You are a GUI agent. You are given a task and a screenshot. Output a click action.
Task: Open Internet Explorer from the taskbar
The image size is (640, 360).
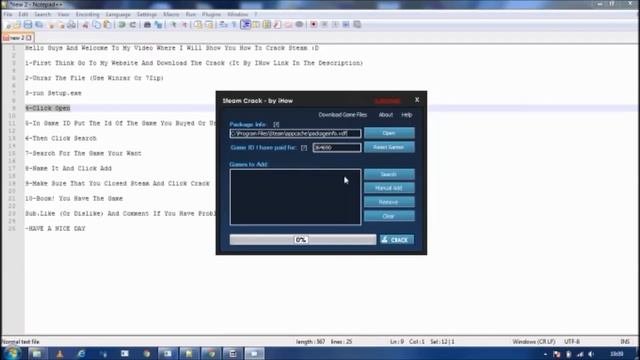(x=81, y=354)
